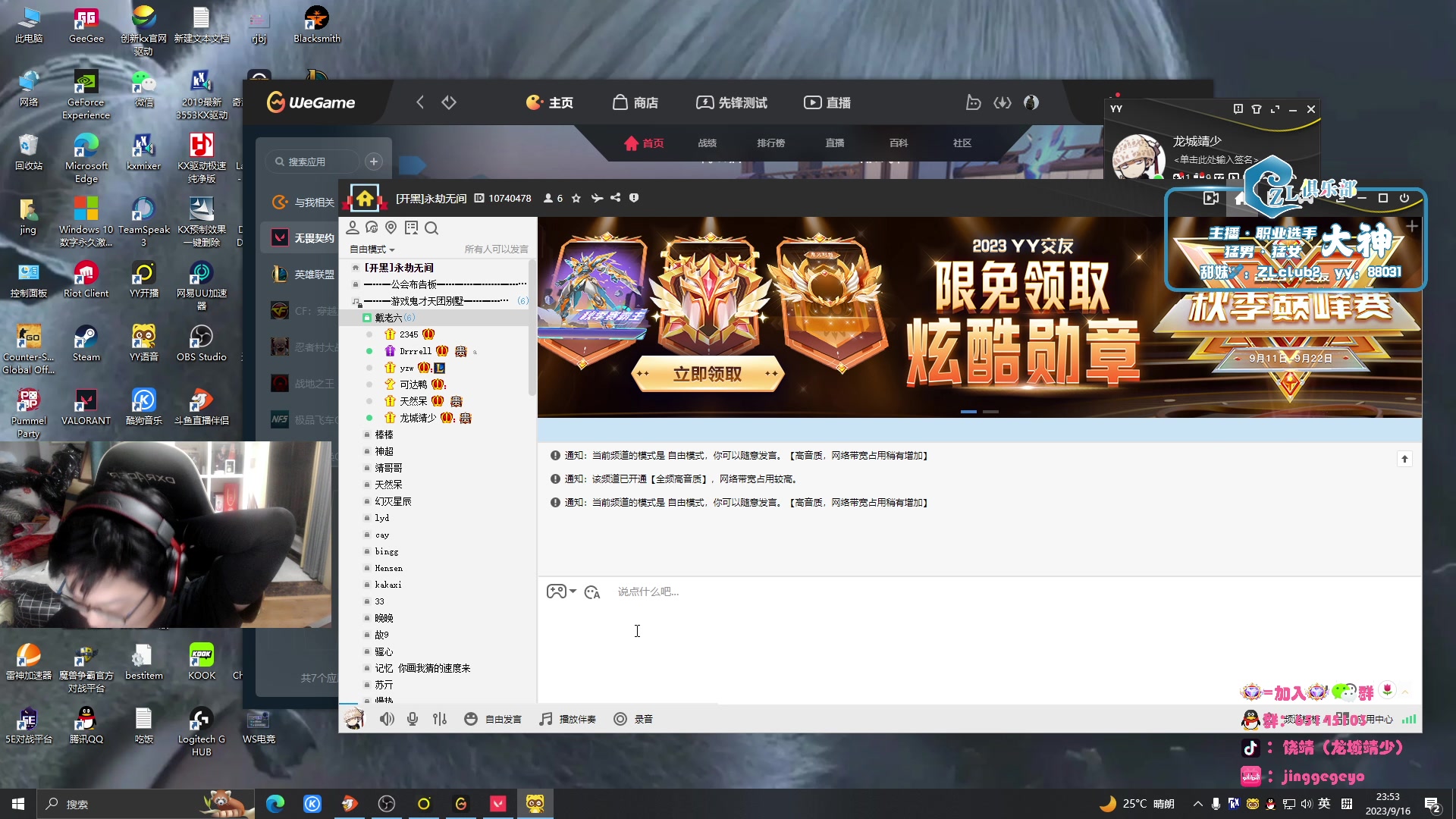1456x819 pixels.
Task: Open OBS Studio from taskbar
Action: click(x=387, y=804)
